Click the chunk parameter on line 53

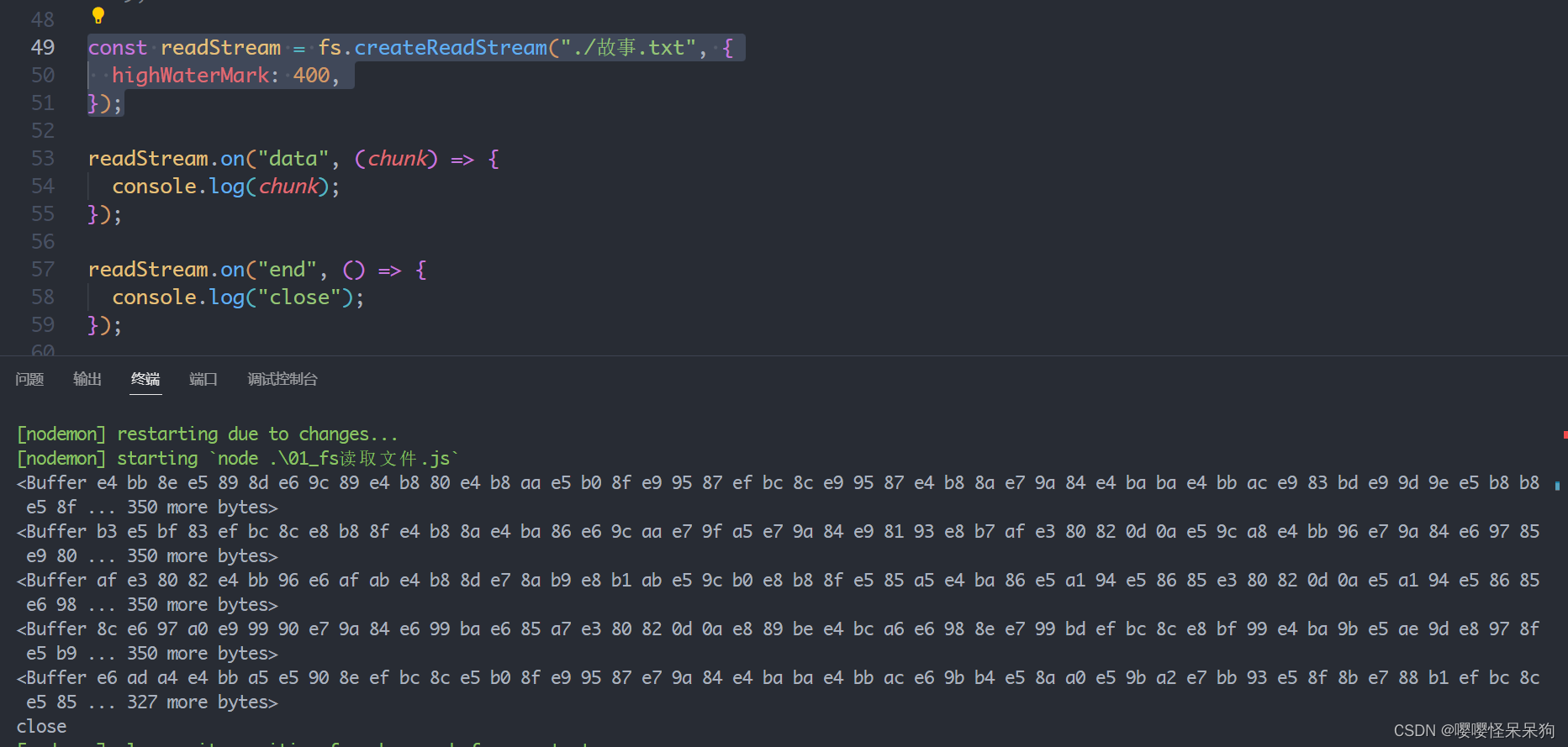click(x=397, y=159)
